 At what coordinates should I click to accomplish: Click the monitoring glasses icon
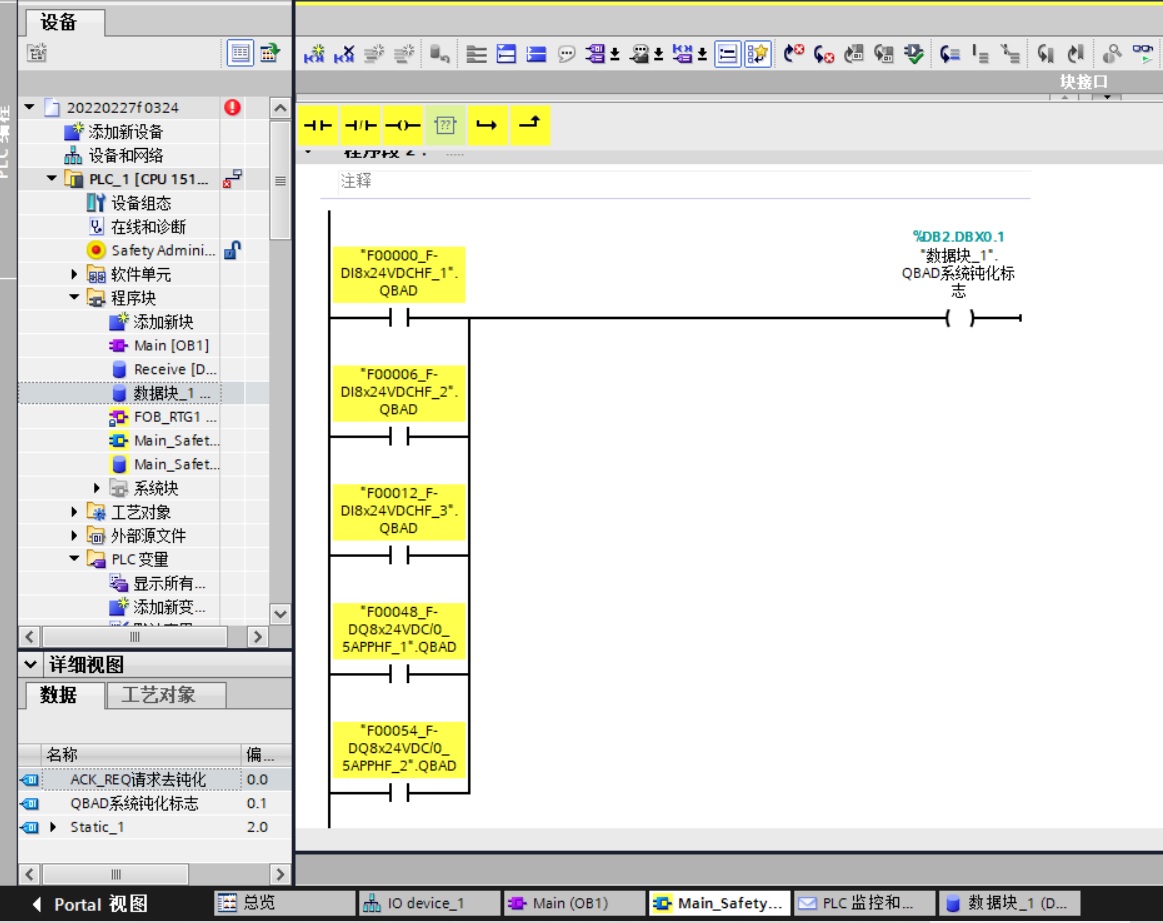pos(1141,54)
